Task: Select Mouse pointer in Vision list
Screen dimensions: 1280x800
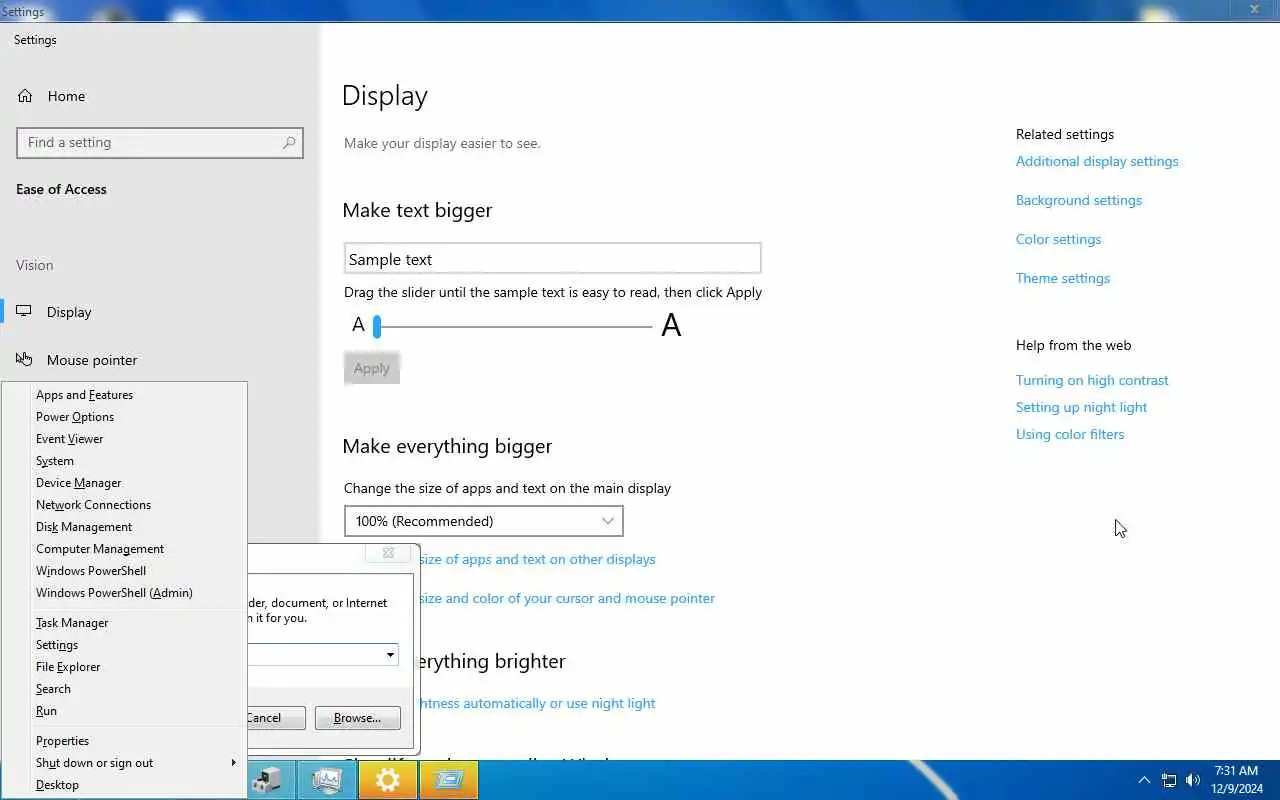Action: [92, 360]
